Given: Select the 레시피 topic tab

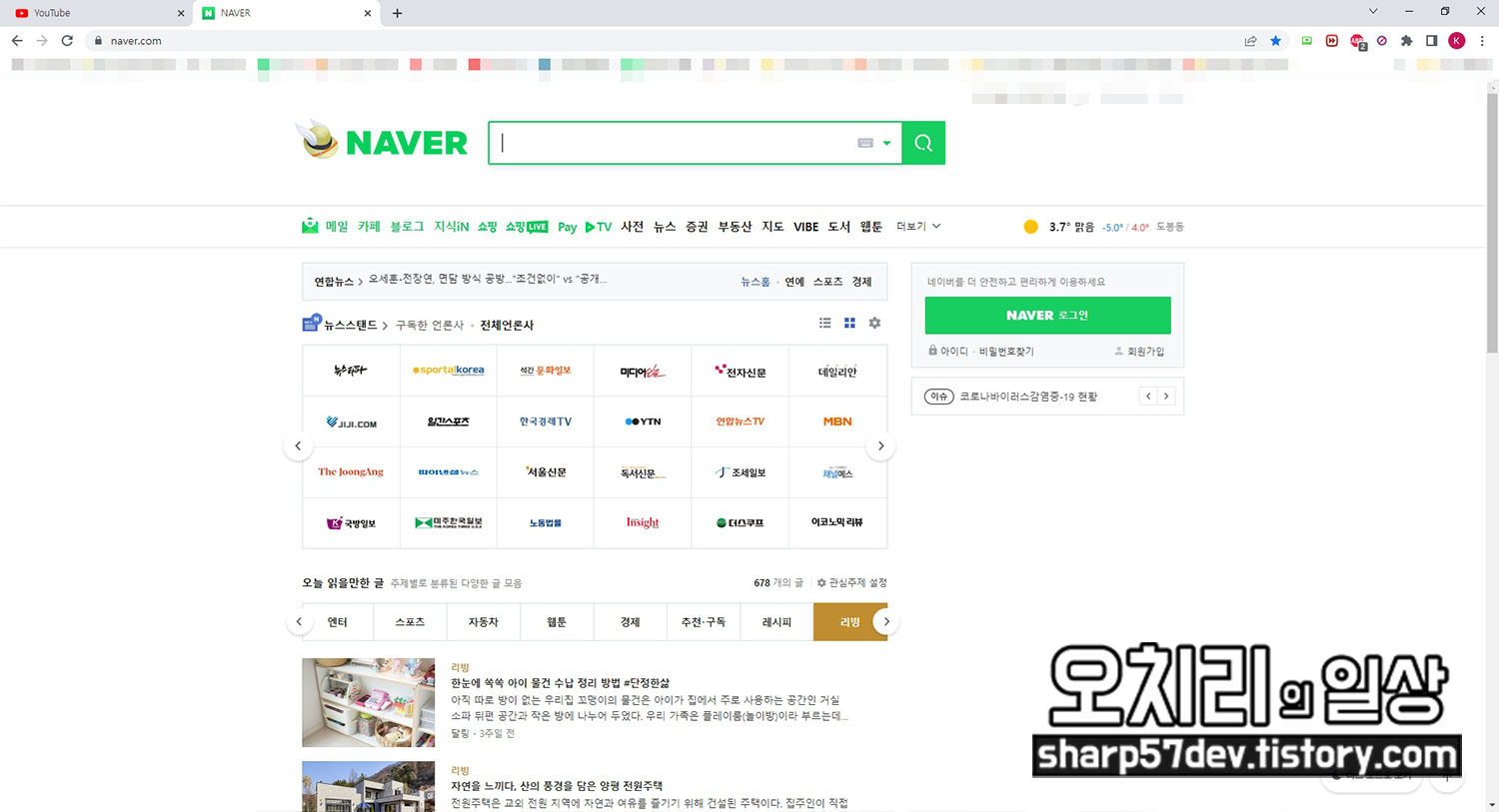Looking at the screenshot, I should coord(776,621).
